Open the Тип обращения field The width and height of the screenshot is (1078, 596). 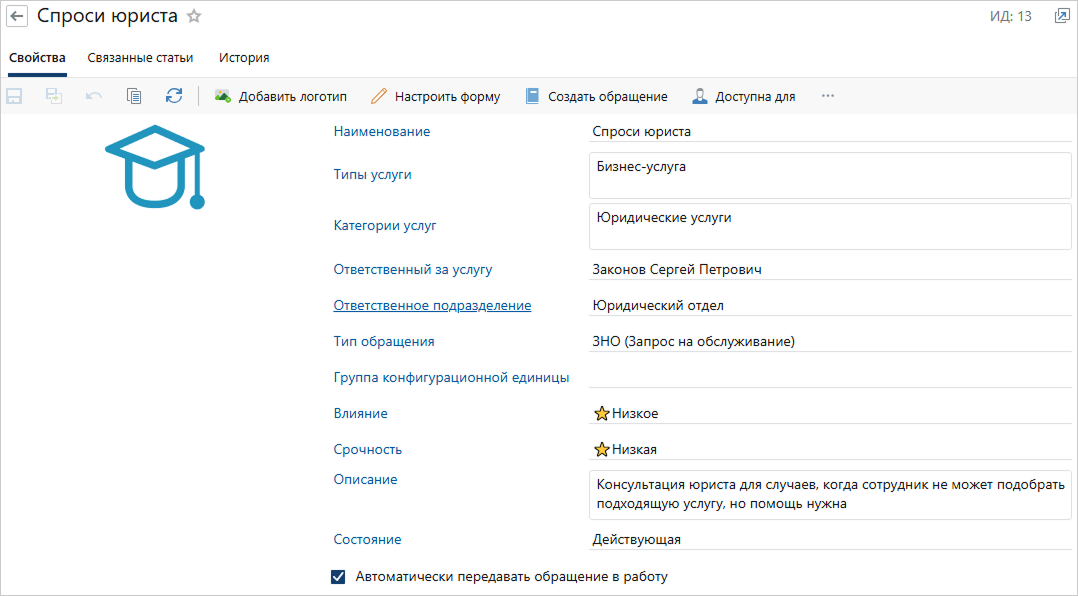coord(830,342)
